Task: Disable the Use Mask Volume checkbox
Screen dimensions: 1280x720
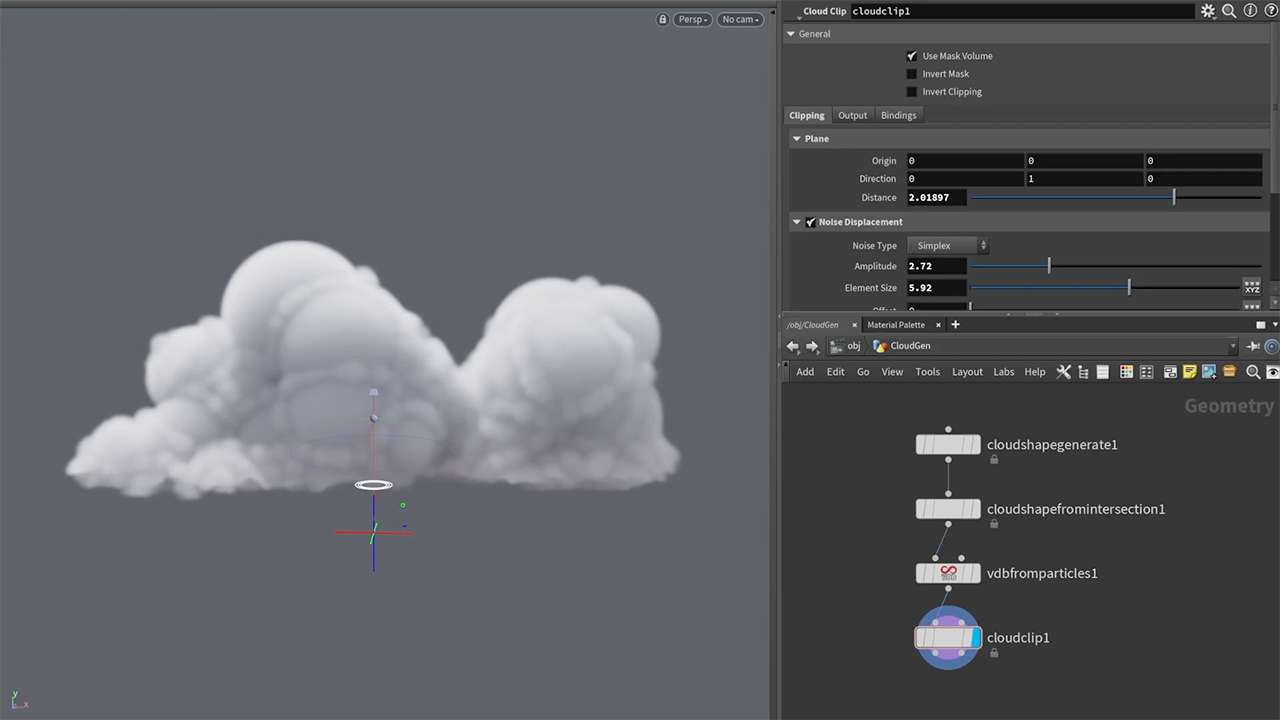Action: pyautogui.click(x=912, y=56)
